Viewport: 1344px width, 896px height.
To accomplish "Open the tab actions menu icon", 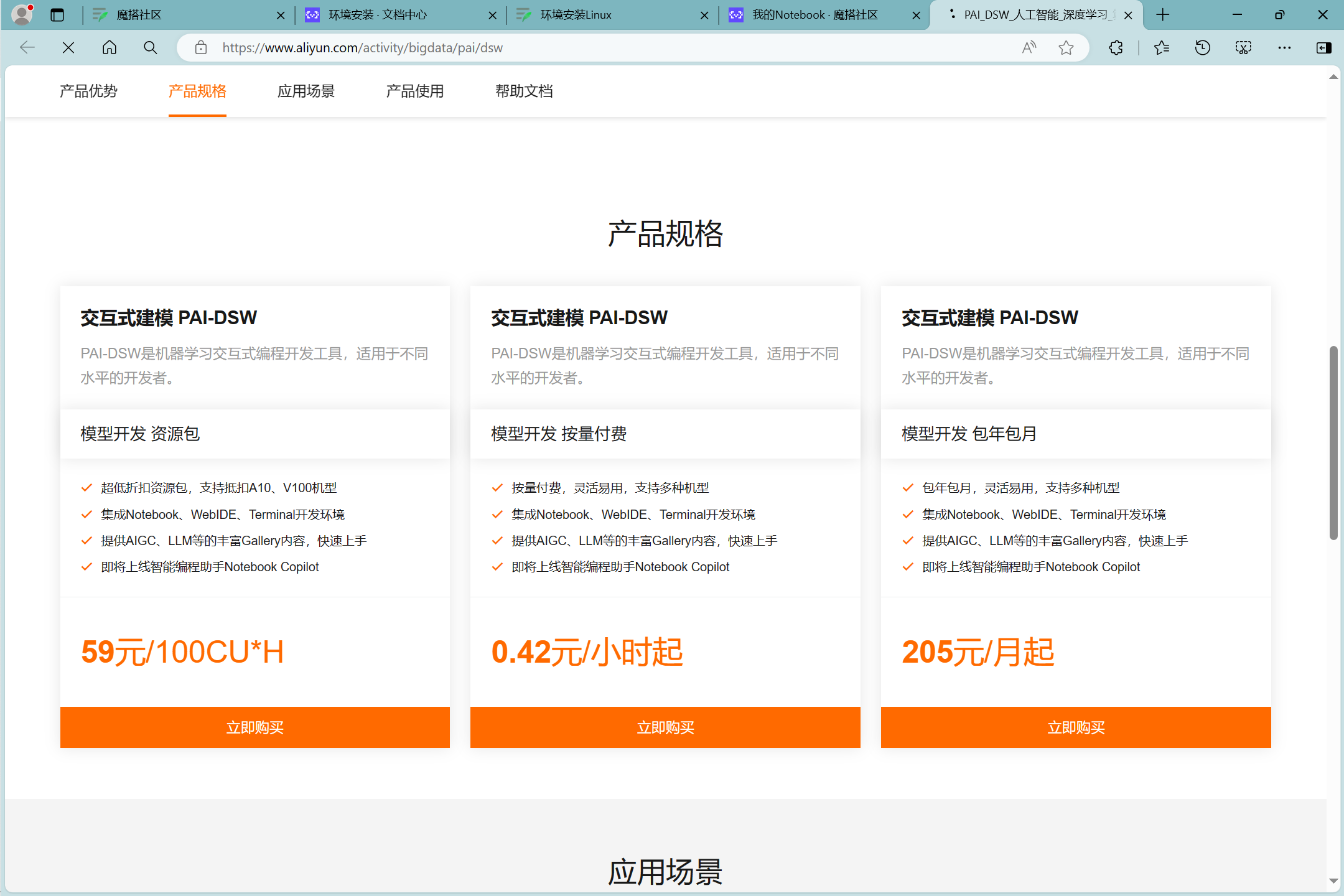I will [57, 15].
